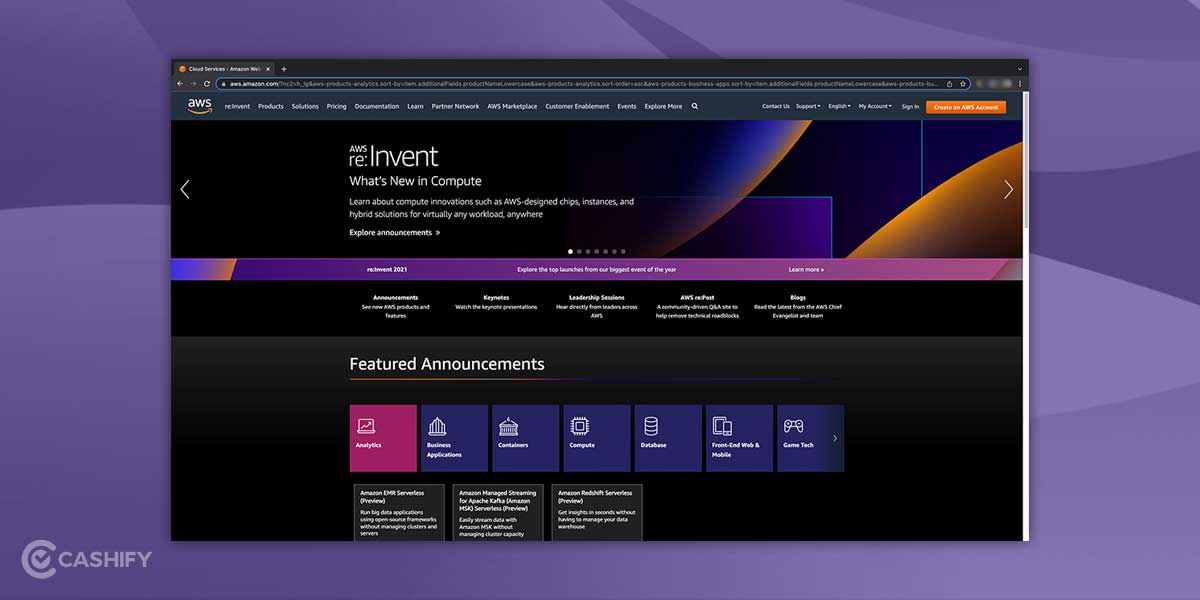Open the Customer Enablement menu
Screen dimensions: 1200x600
tap(577, 106)
